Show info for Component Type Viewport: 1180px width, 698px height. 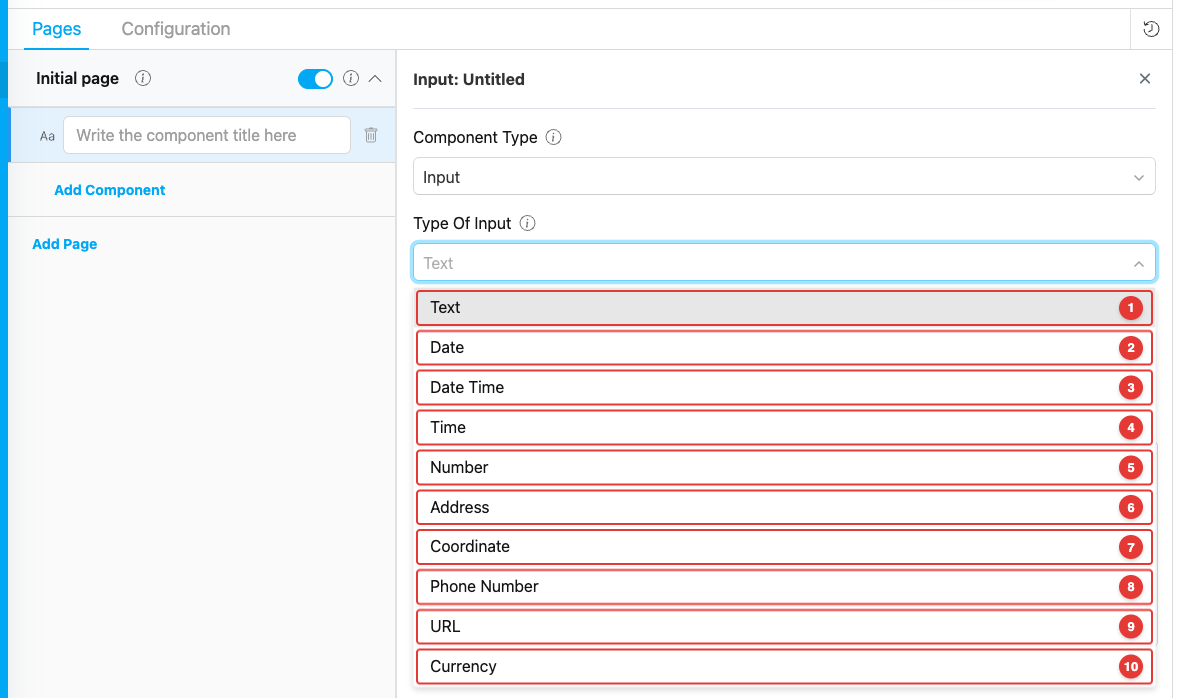tap(553, 138)
